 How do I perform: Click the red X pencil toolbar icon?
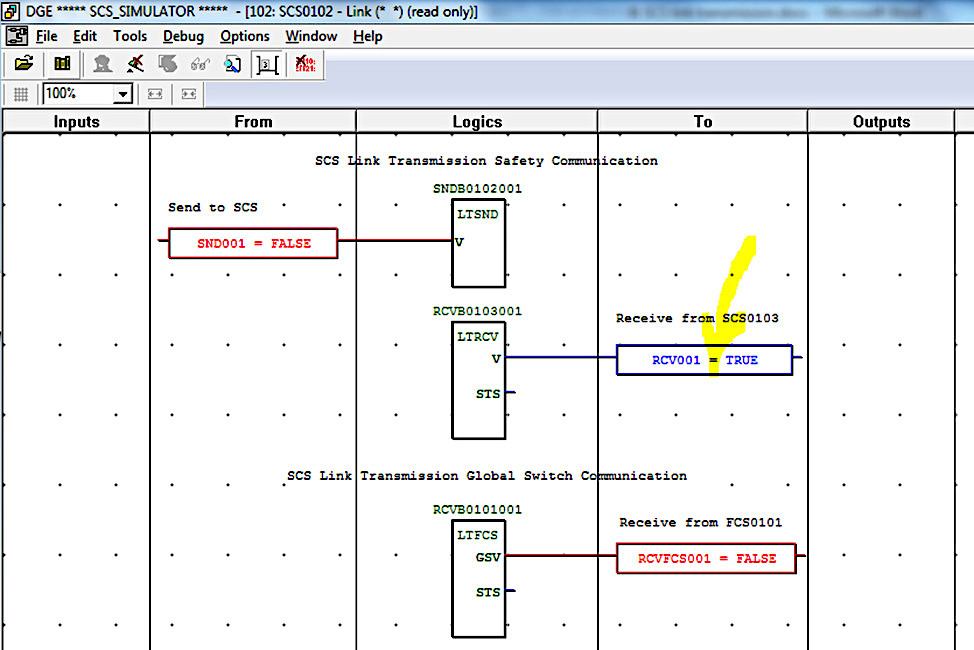coord(135,64)
